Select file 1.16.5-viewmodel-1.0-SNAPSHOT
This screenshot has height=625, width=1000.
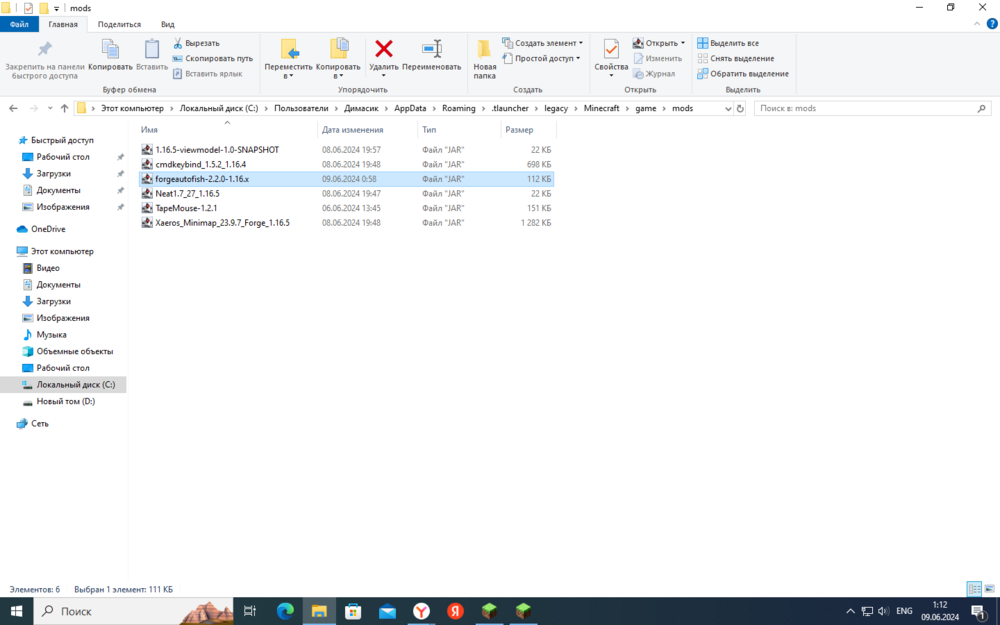pyautogui.click(x=217, y=150)
